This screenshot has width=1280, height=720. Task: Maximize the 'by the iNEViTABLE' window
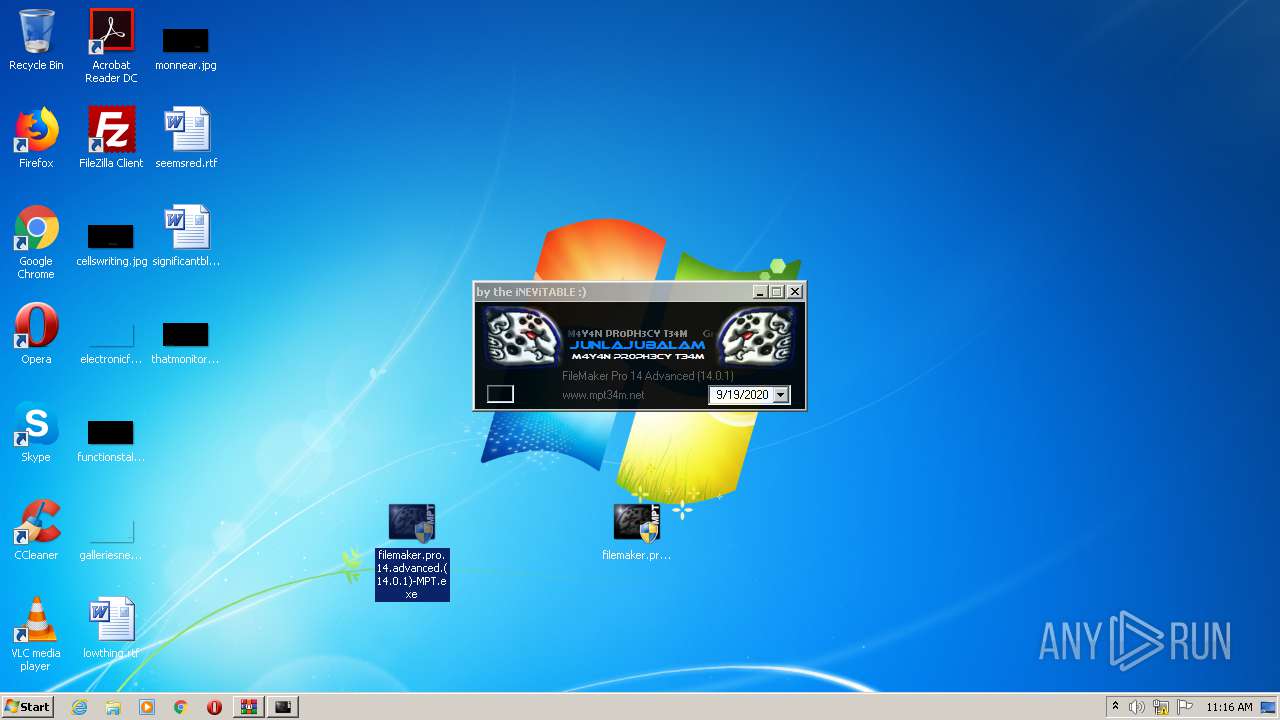pos(776,292)
